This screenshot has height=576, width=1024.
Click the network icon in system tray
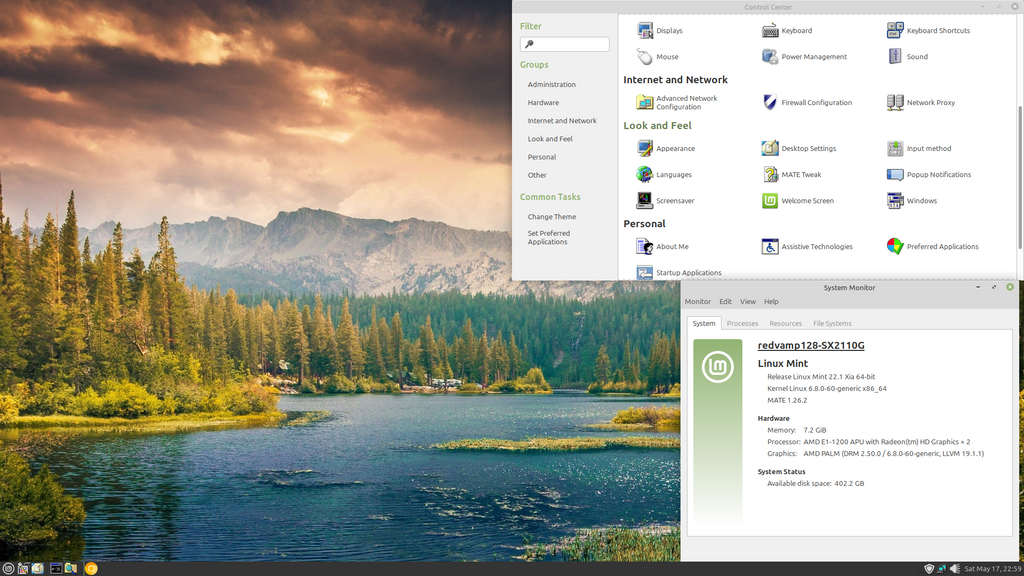[942, 569]
